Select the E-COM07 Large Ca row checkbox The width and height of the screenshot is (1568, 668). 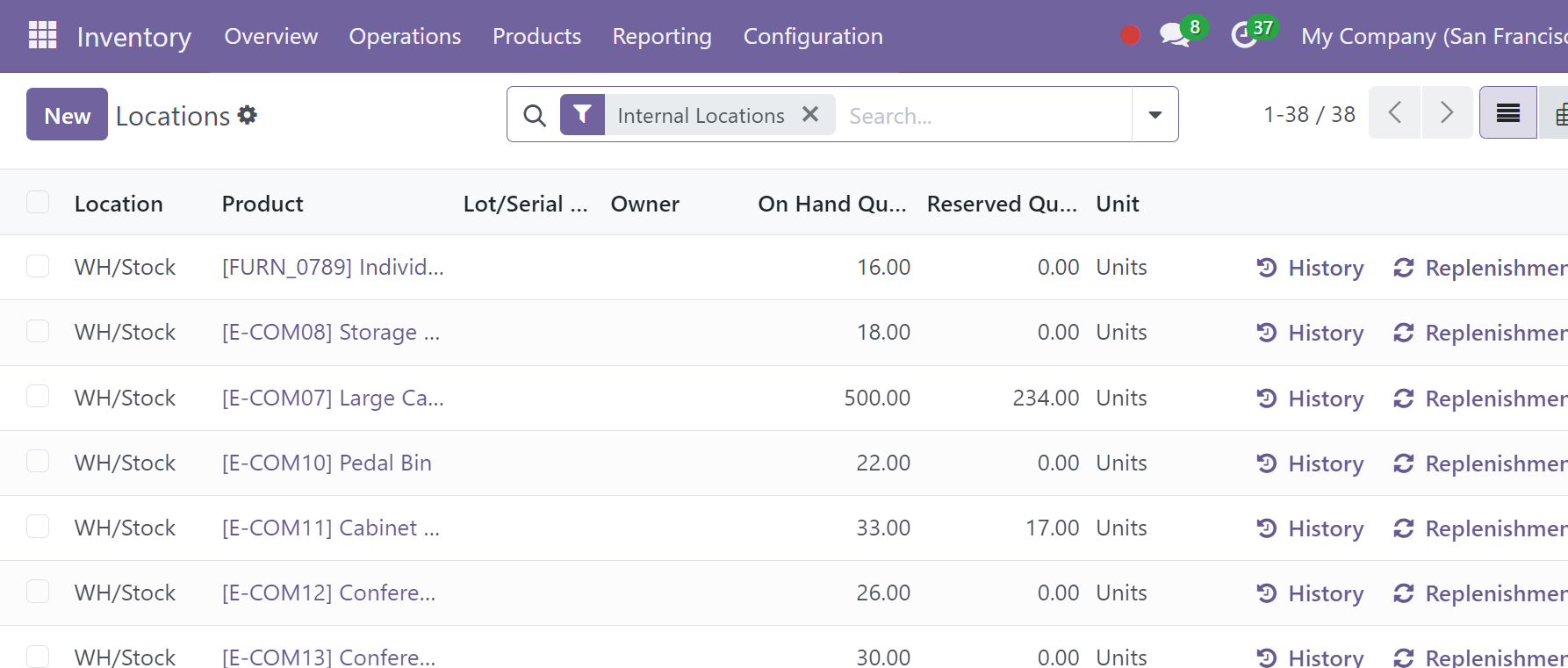38,396
